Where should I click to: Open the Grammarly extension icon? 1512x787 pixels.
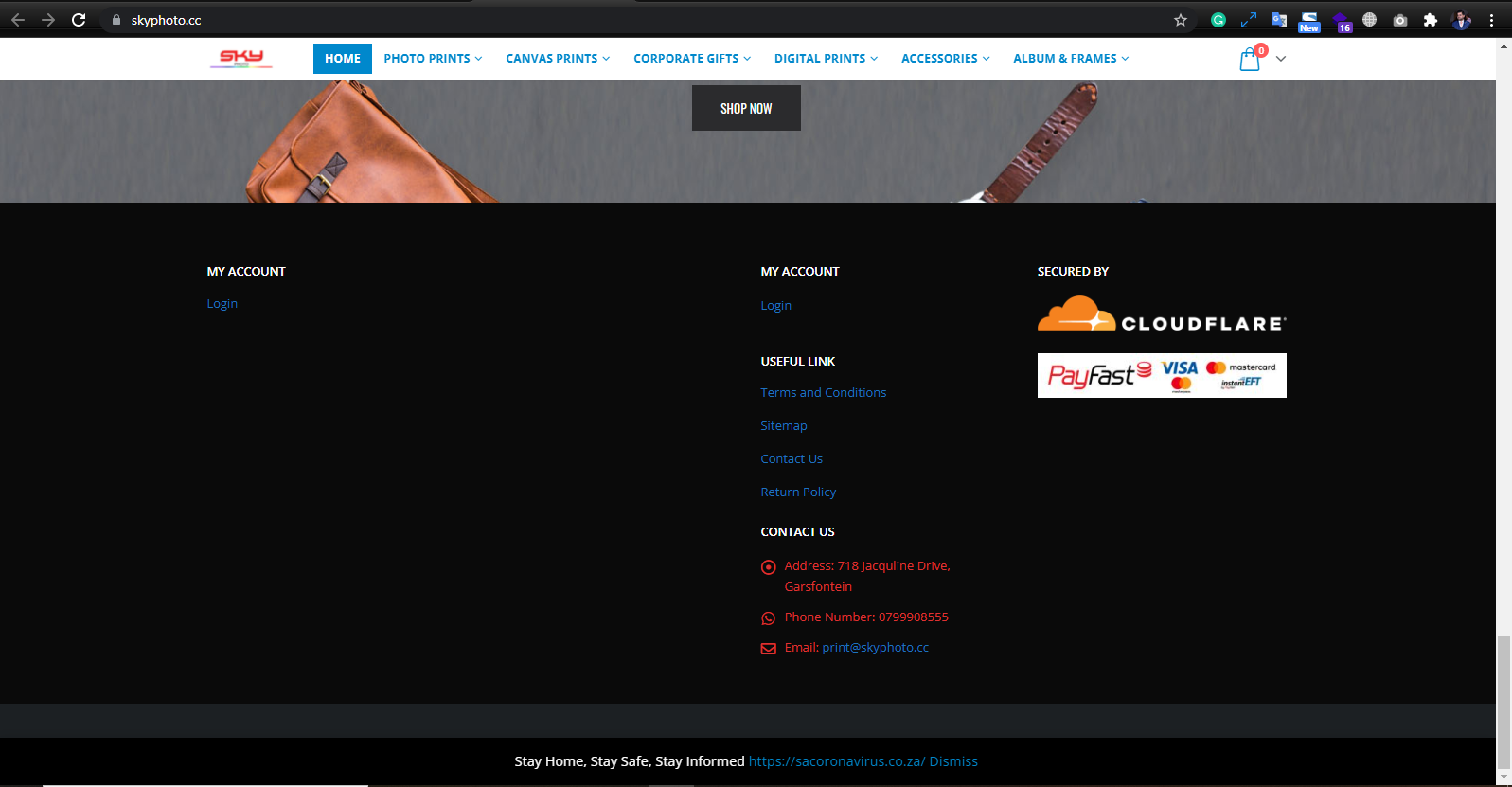click(x=1218, y=20)
